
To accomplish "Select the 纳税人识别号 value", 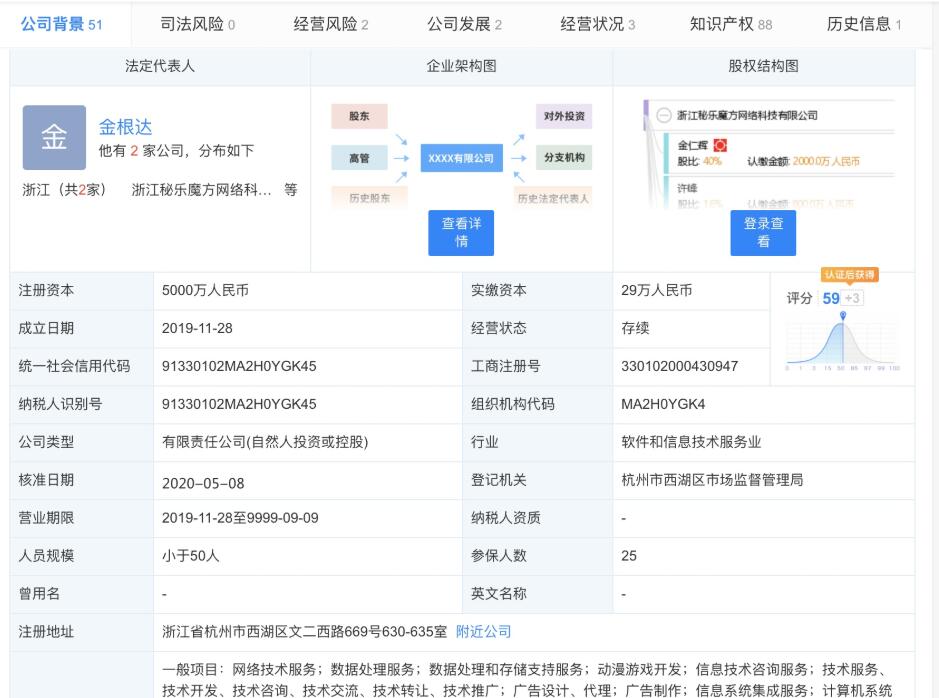I will 239,404.
